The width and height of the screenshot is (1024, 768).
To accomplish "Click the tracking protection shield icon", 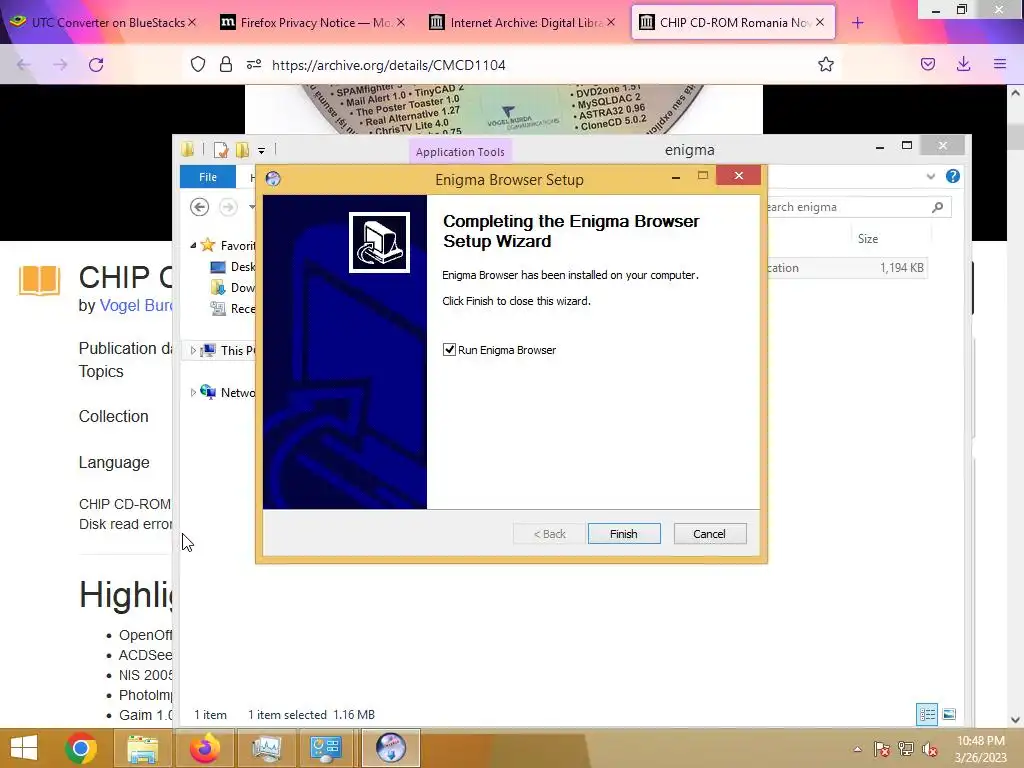I will pyautogui.click(x=198, y=64).
